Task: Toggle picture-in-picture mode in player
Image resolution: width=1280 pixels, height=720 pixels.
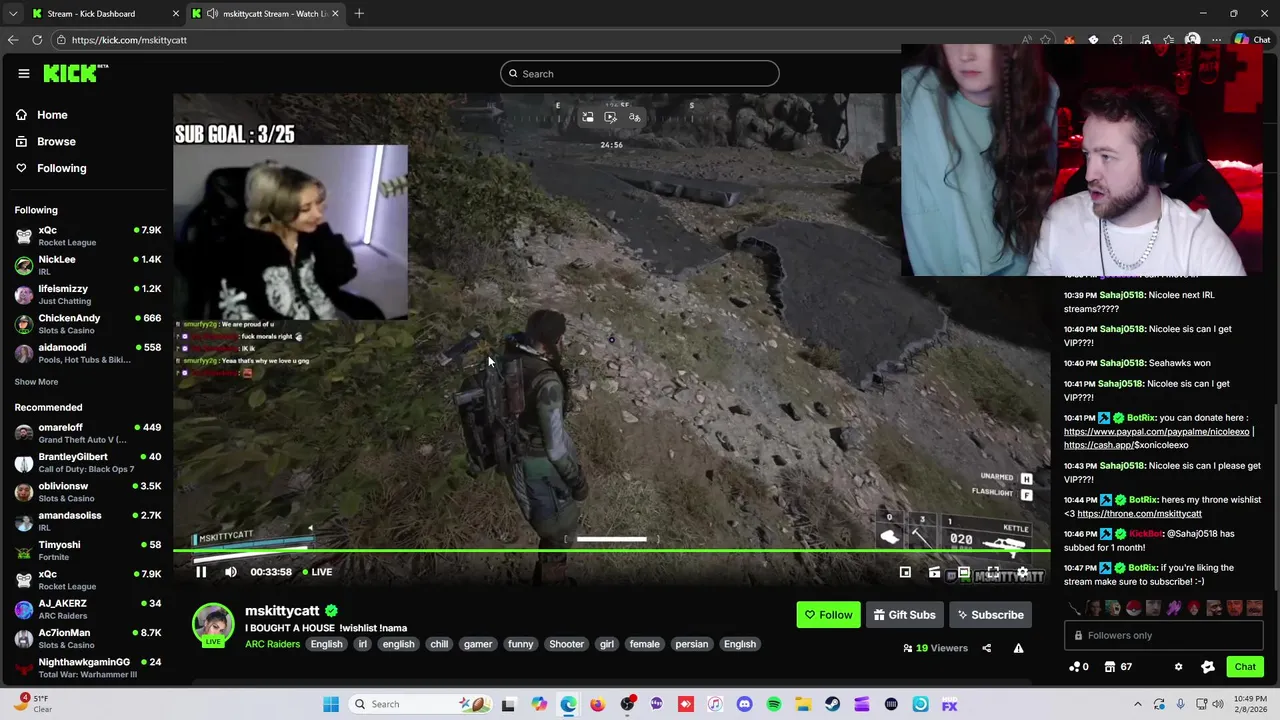Action: pyautogui.click(x=905, y=573)
